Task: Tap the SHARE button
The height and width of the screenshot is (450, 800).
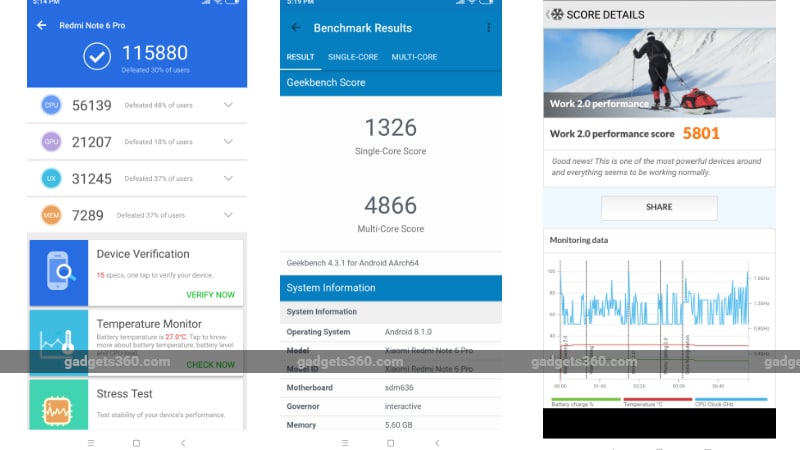Action: click(659, 207)
